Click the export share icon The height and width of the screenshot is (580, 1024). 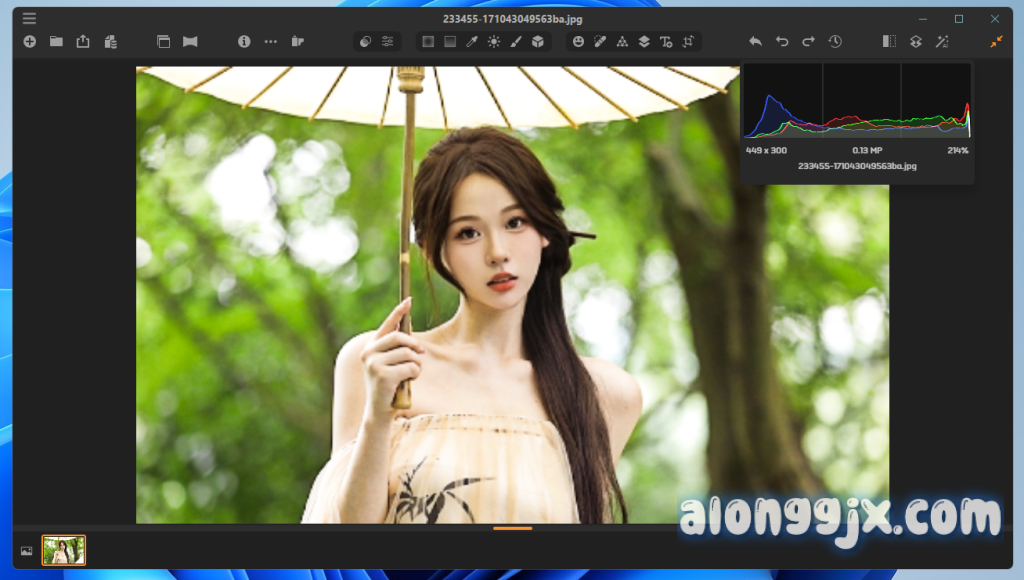83,42
